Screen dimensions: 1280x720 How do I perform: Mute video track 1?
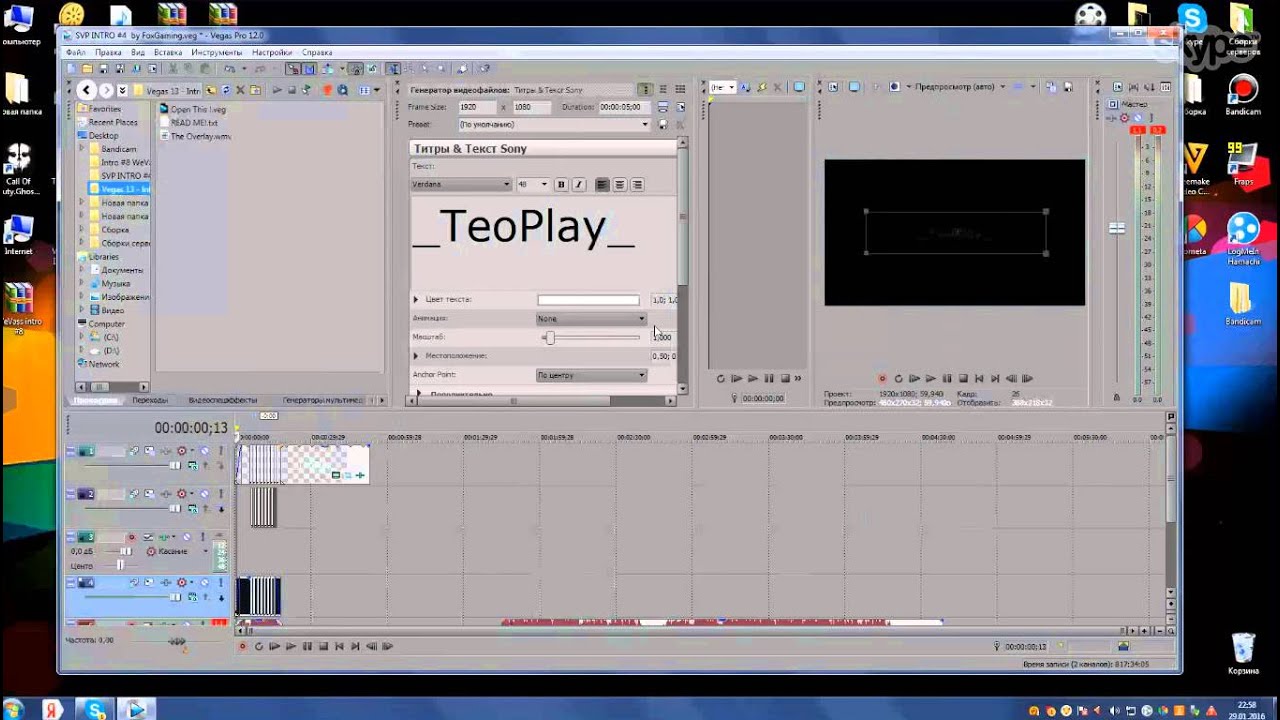coord(204,452)
